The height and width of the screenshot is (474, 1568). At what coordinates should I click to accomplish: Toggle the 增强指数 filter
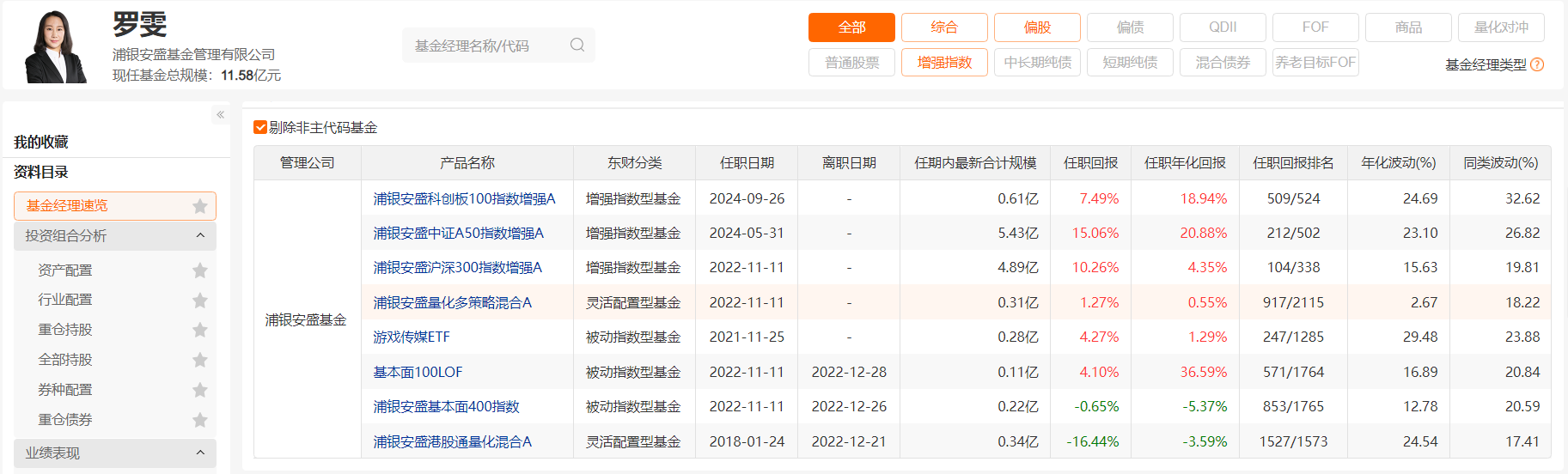[944, 63]
